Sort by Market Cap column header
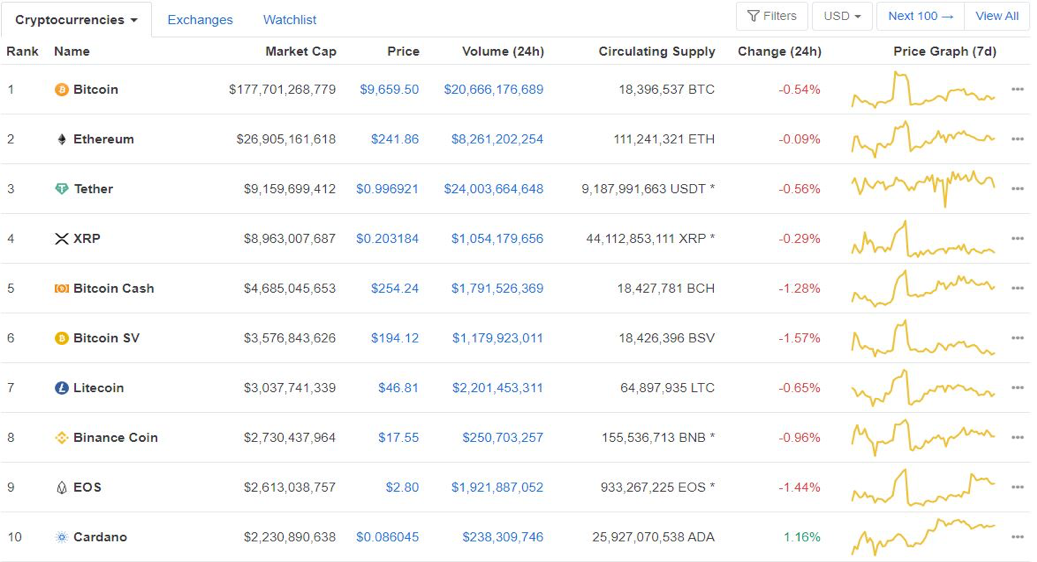1037x562 pixels. point(301,52)
